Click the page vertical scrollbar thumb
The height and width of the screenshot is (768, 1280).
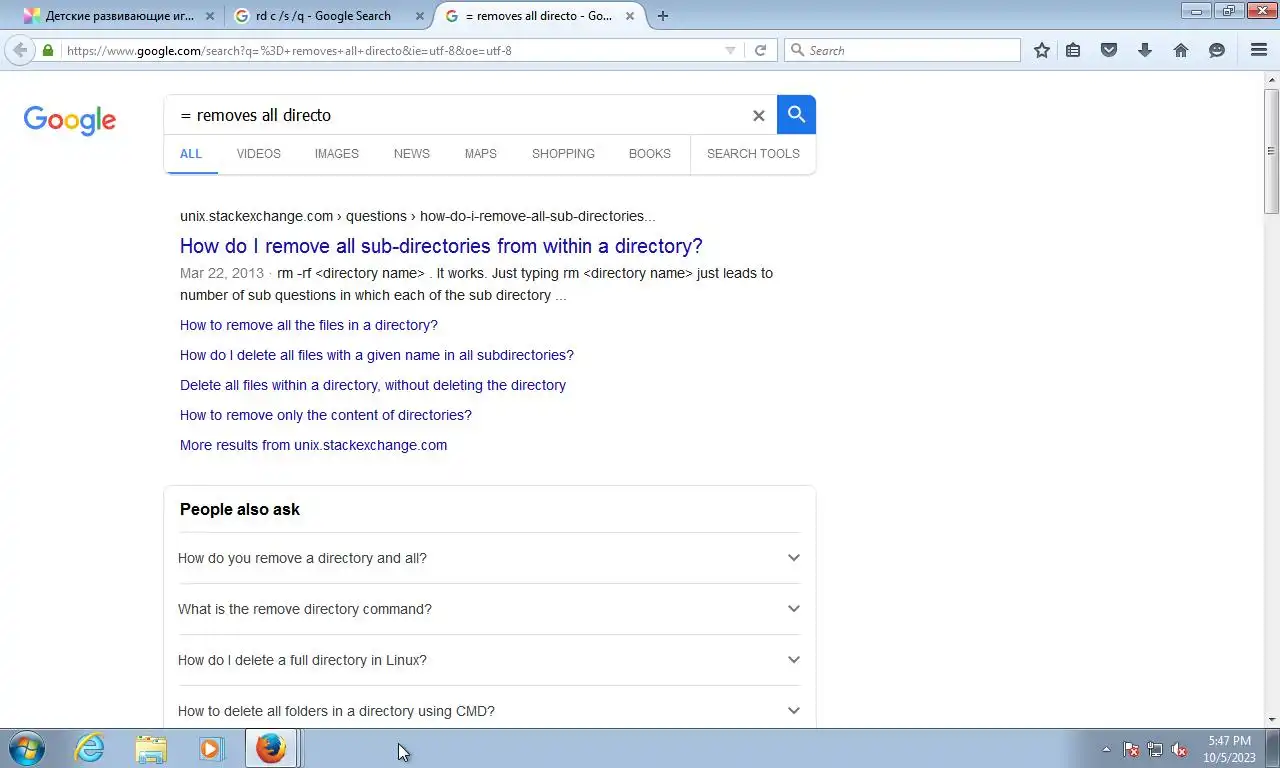[x=1271, y=150]
